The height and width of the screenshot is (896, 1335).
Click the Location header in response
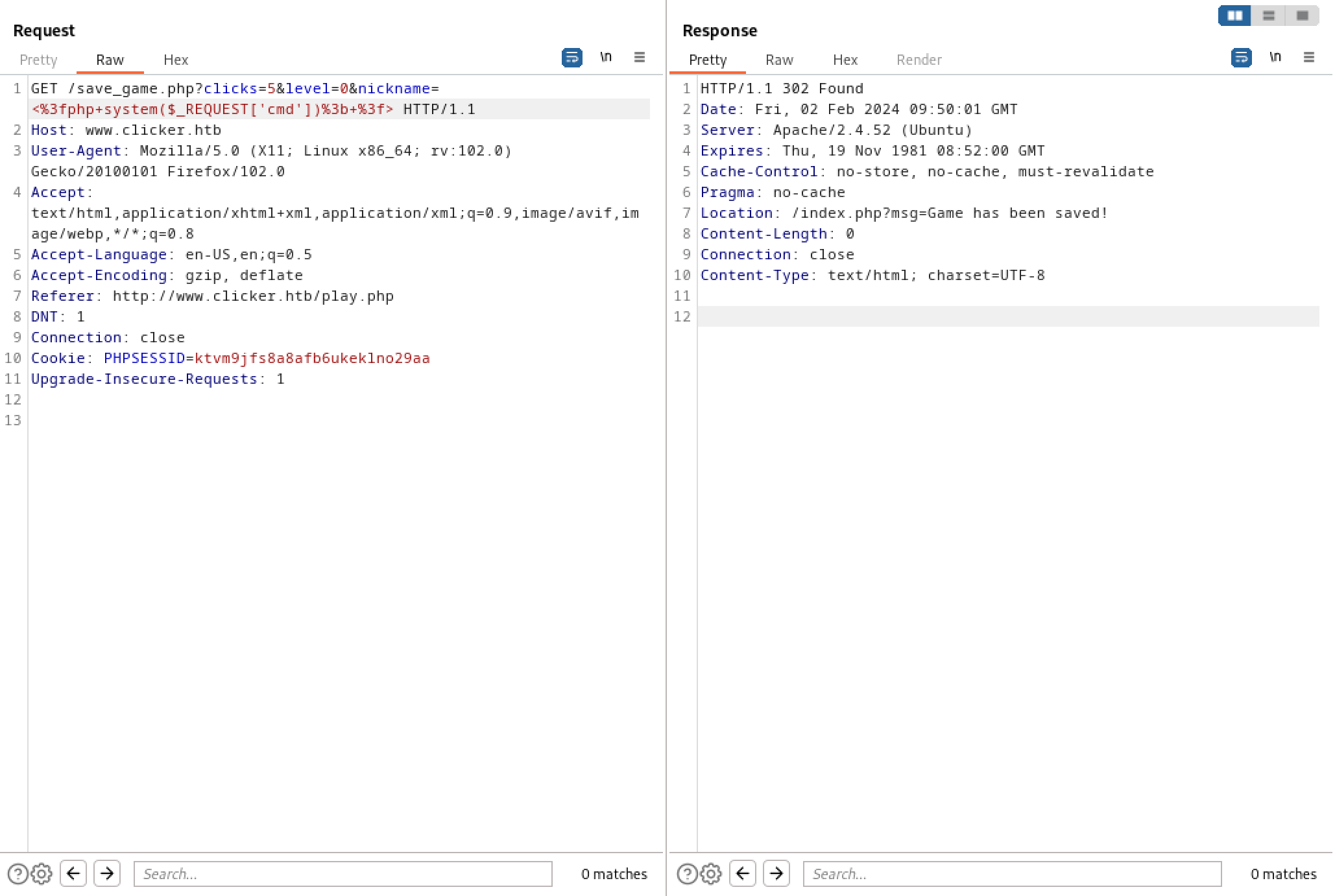pyautogui.click(x=904, y=213)
